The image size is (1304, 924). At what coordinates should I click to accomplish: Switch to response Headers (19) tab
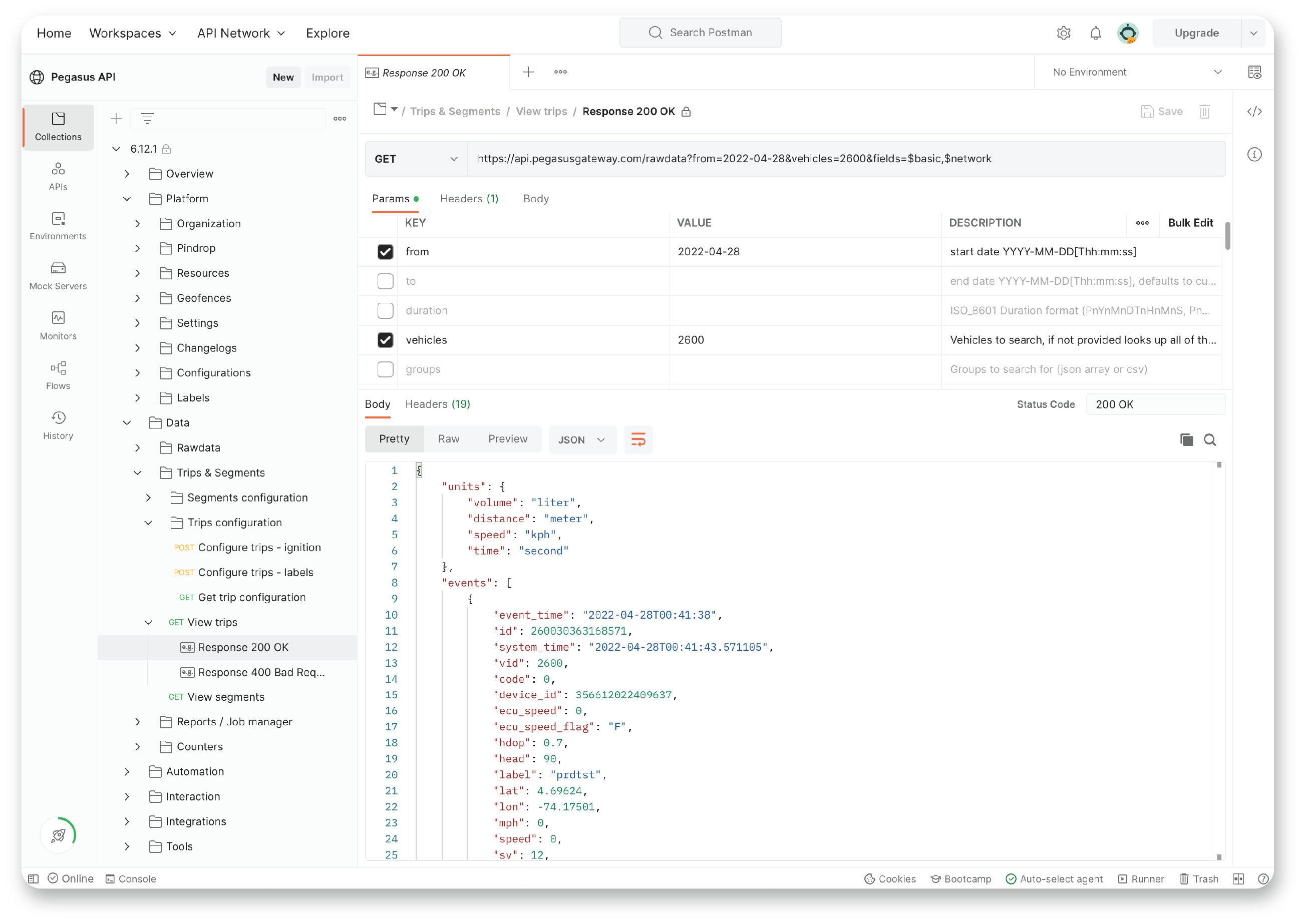[x=437, y=404]
